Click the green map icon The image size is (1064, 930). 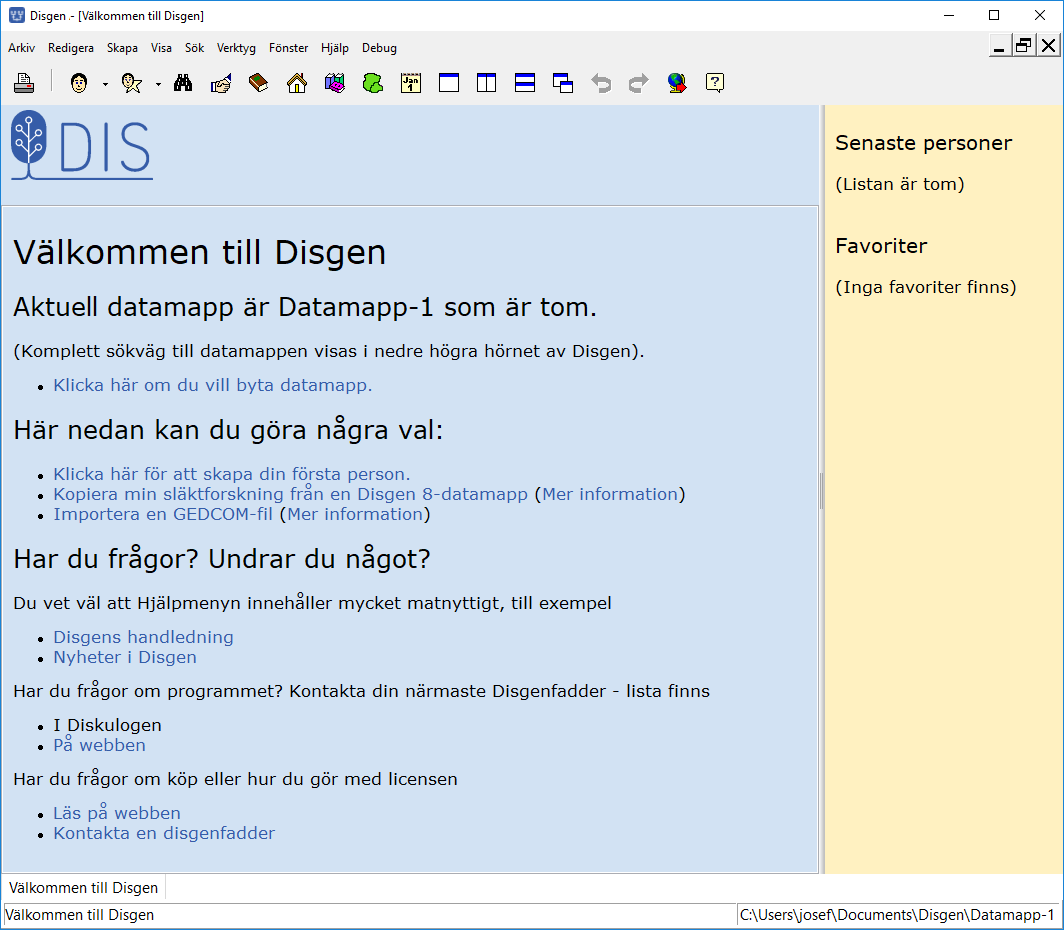[373, 83]
